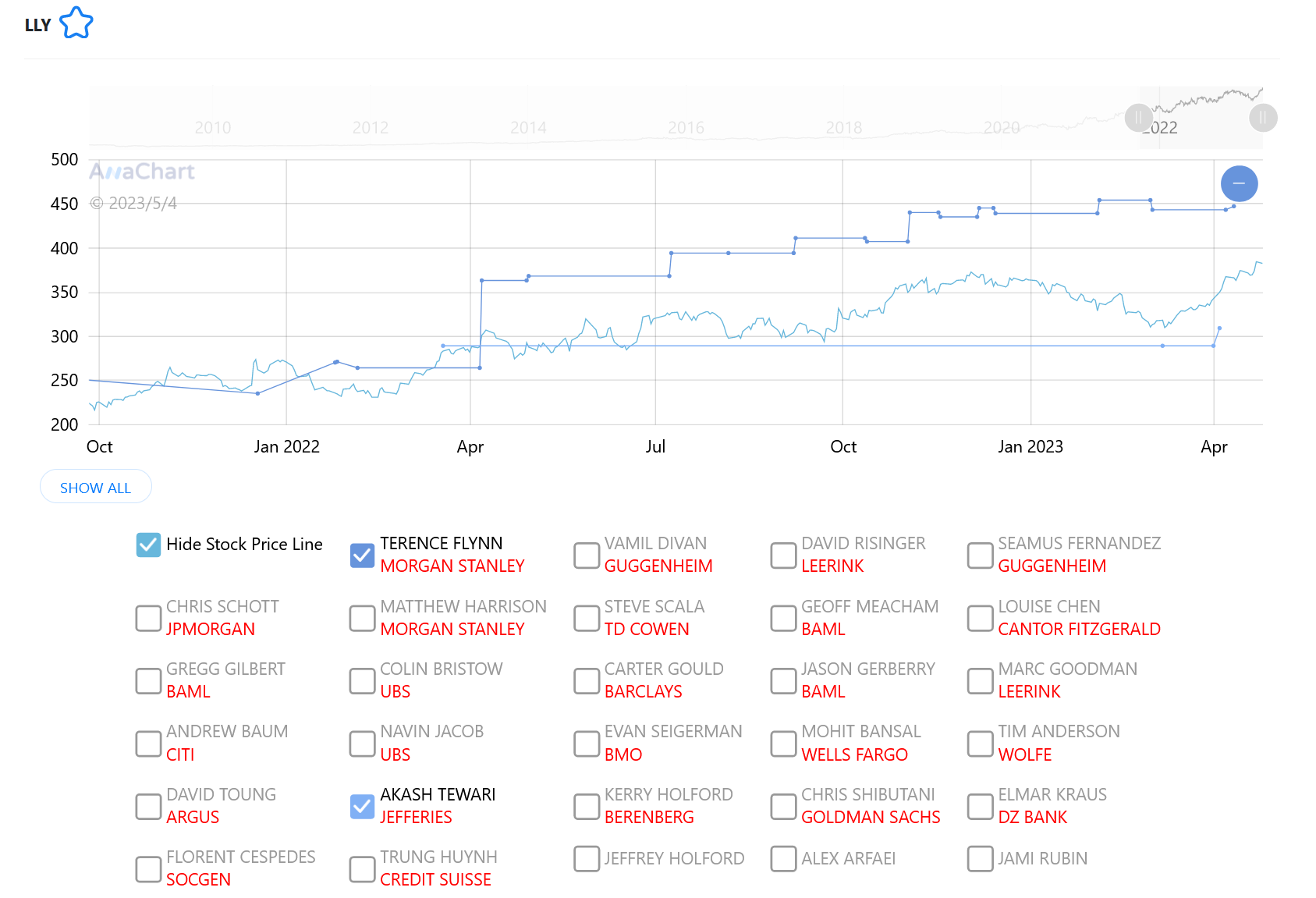Check Geoff Meacham BAML

coord(783,618)
